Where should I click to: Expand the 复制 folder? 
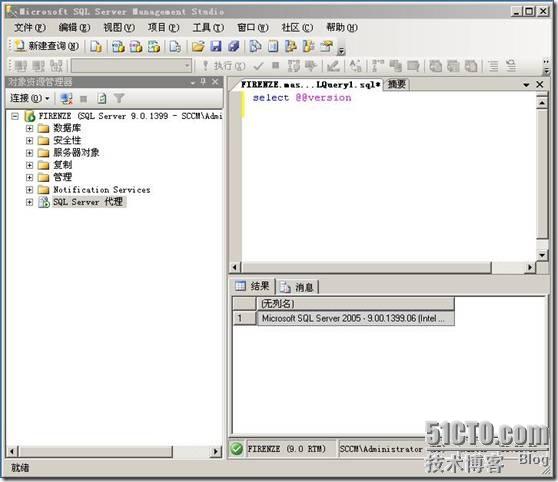coord(30,165)
